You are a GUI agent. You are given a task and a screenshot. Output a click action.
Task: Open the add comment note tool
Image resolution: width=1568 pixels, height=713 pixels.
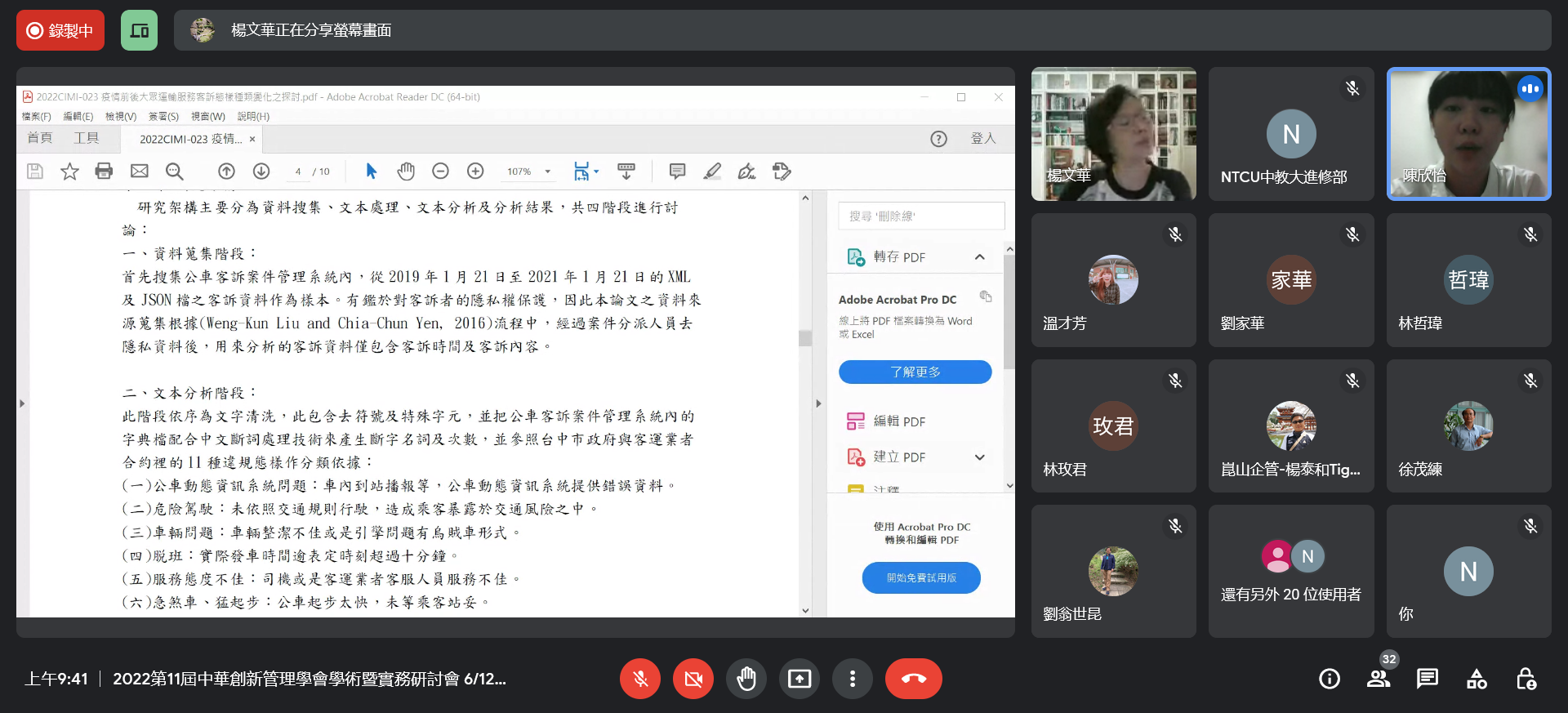click(677, 172)
